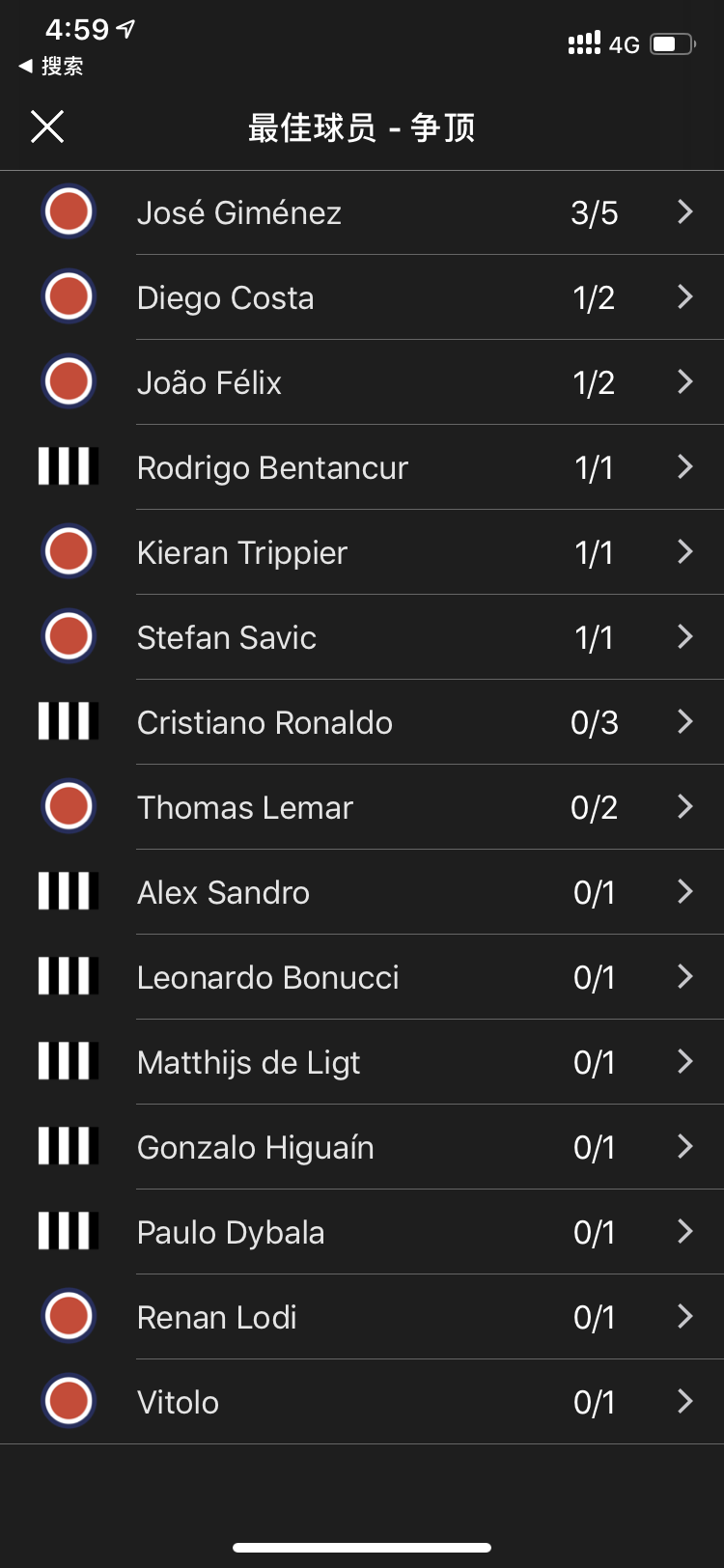Image resolution: width=724 pixels, height=1568 pixels.
Task: Tap Cristiano Ronaldo's 0/3 stat
Action: click(594, 722)
